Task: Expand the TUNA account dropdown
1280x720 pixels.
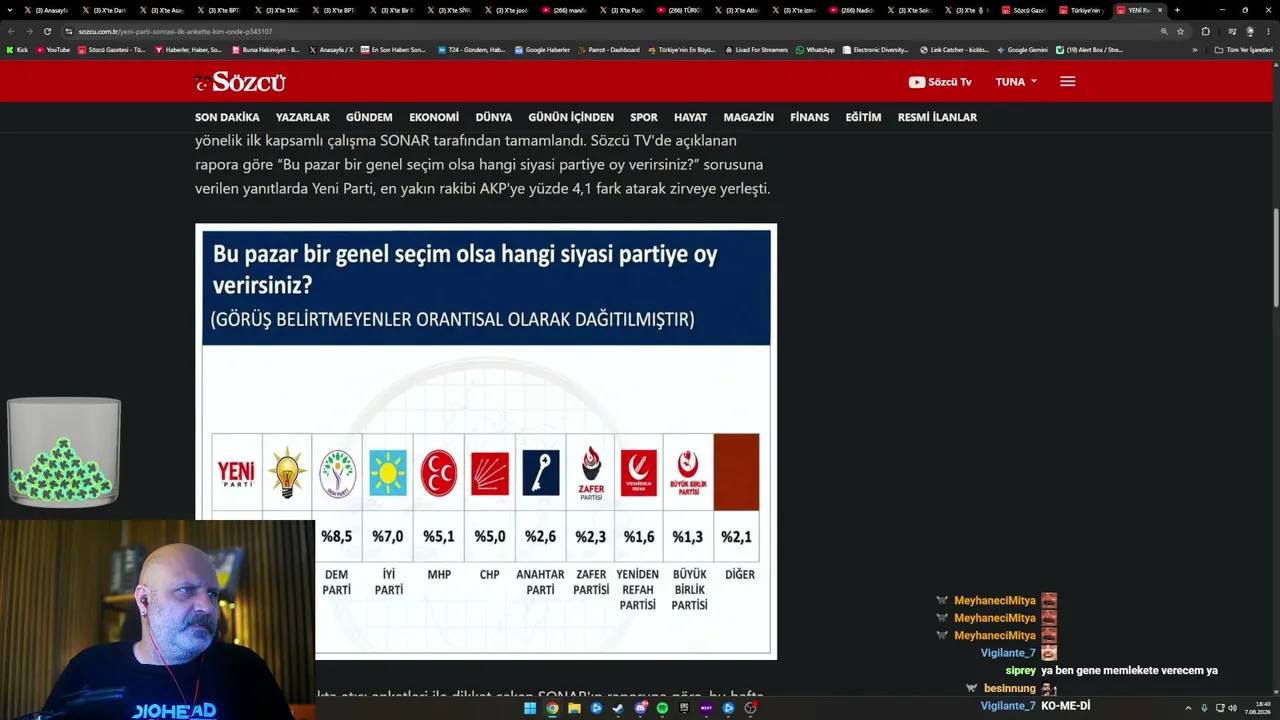Action: (1016, 82)
